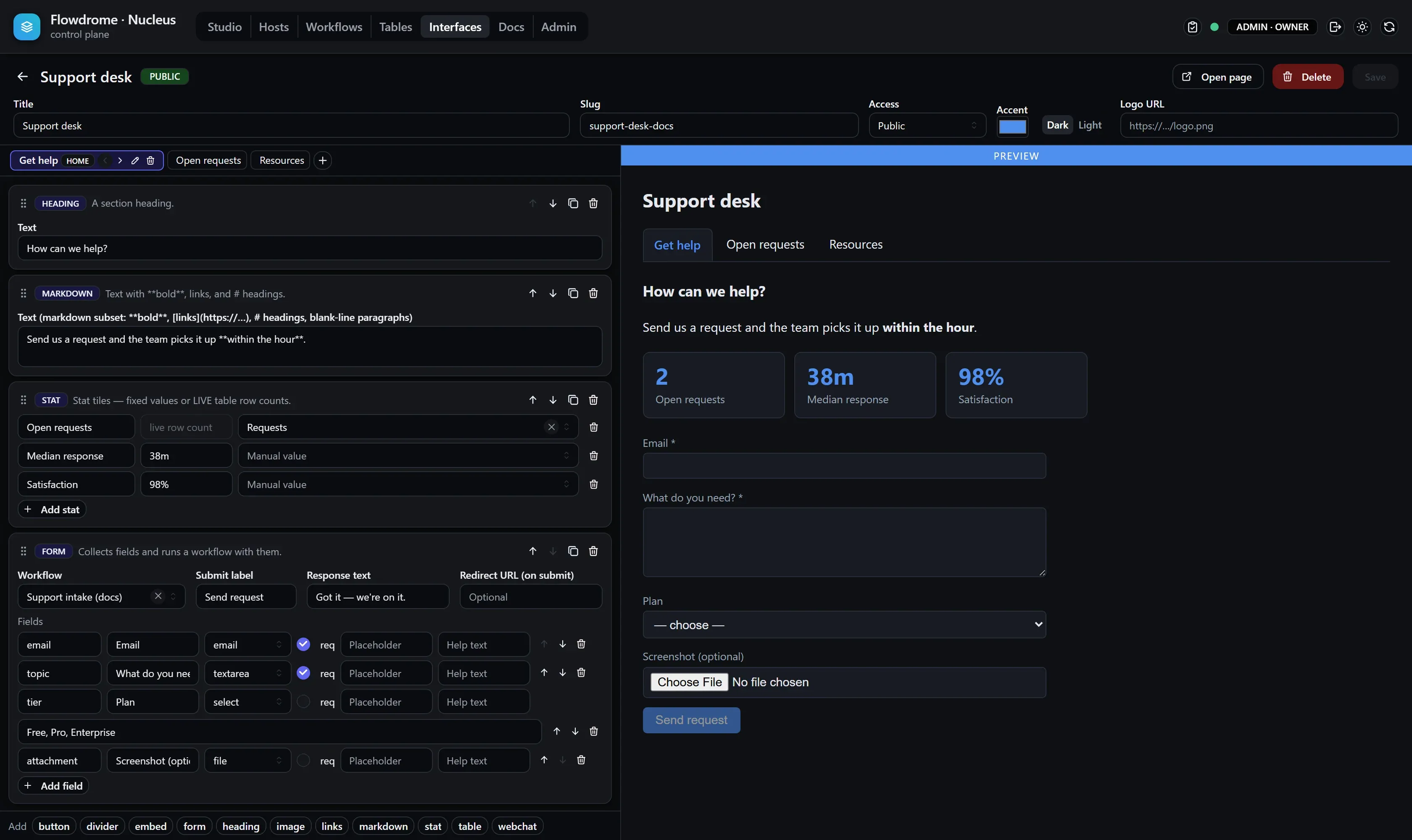Delete the Median response stat row
1412x840 pixels.
[x=593, y=456]
